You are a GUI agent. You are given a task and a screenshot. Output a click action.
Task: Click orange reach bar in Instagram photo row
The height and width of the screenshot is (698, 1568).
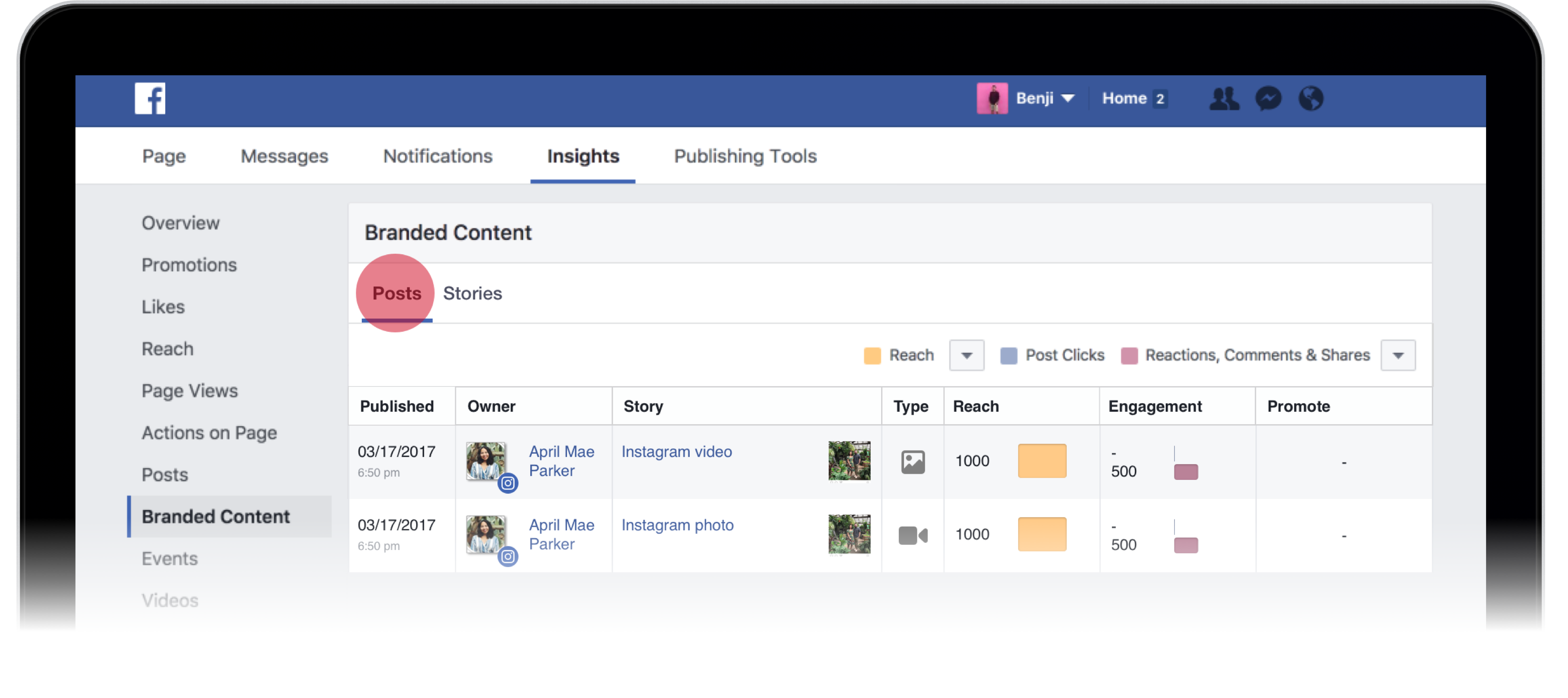[x=1042, y=535]
